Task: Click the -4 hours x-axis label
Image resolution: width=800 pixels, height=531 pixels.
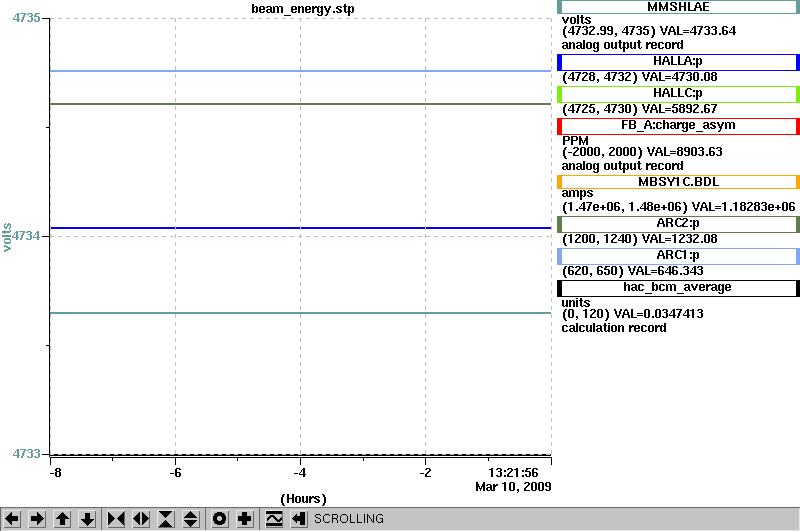Action: coord(300,473)
